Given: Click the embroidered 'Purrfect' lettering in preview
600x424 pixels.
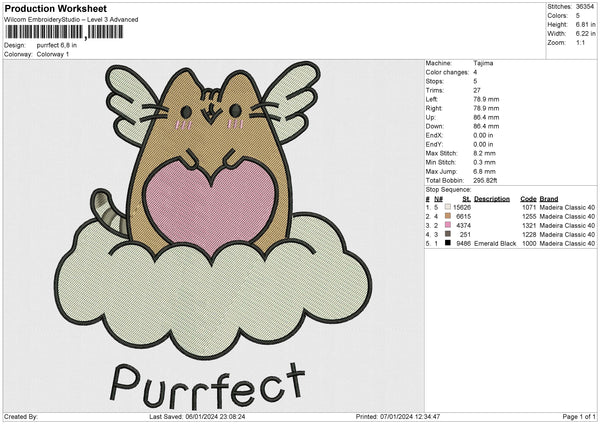Looking at the screenshot, I should [x=207, y=385].
